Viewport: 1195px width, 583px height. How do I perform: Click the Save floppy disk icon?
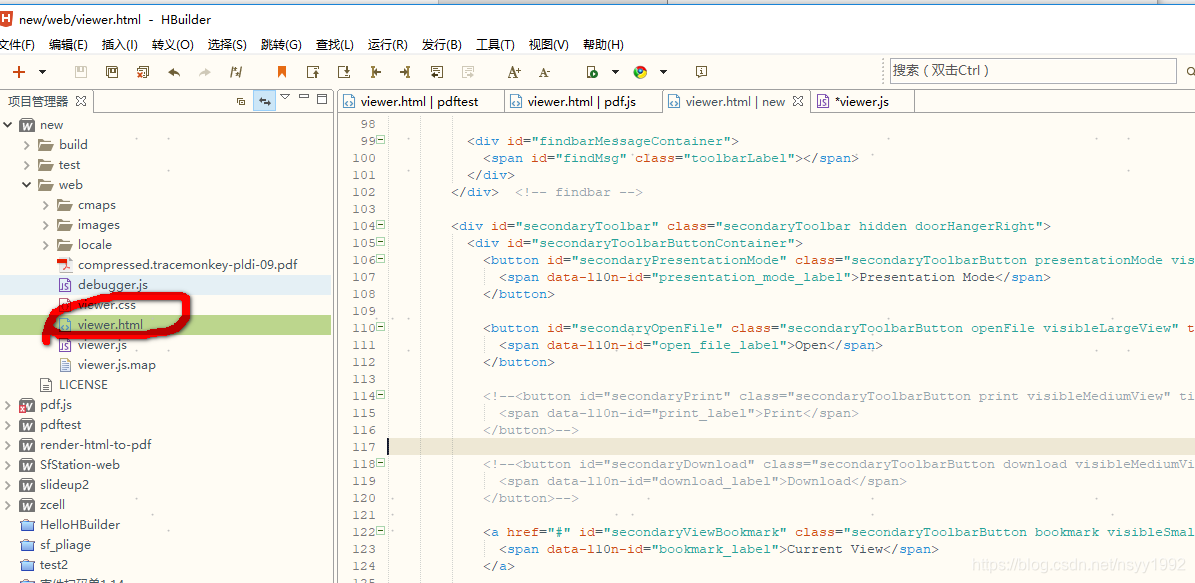coord(81,72)
